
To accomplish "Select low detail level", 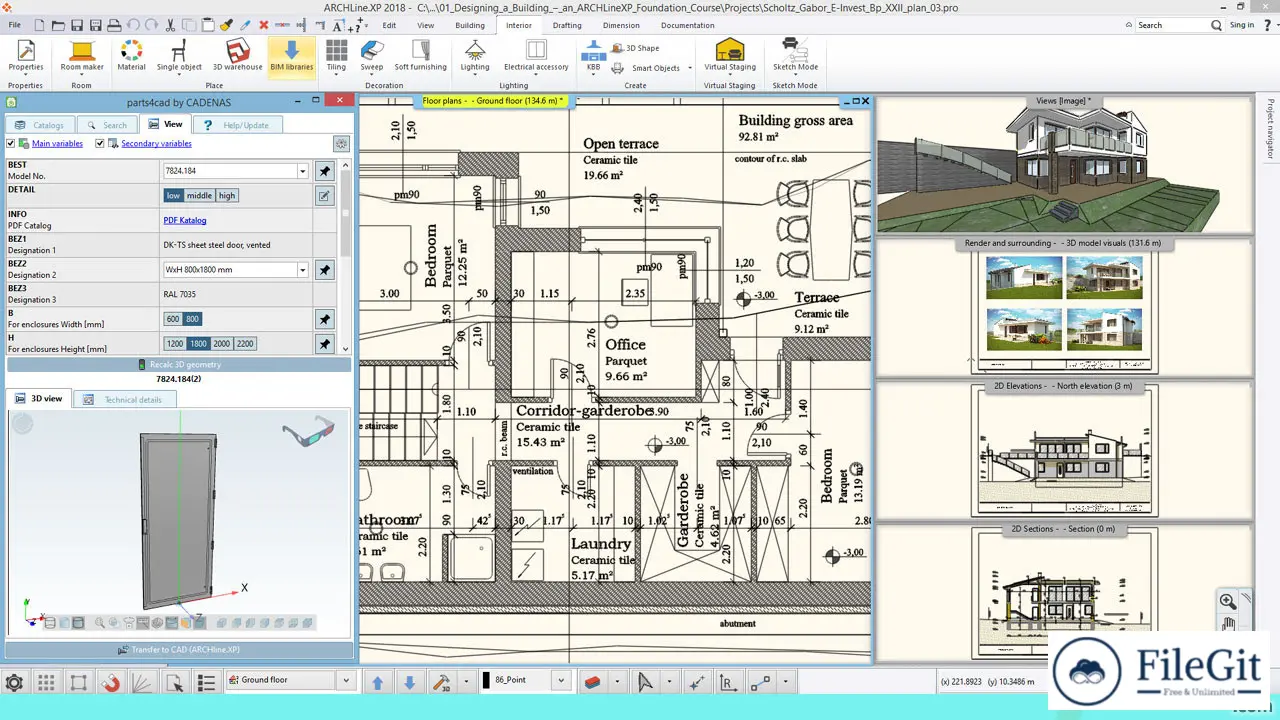I will coord(174,195).
